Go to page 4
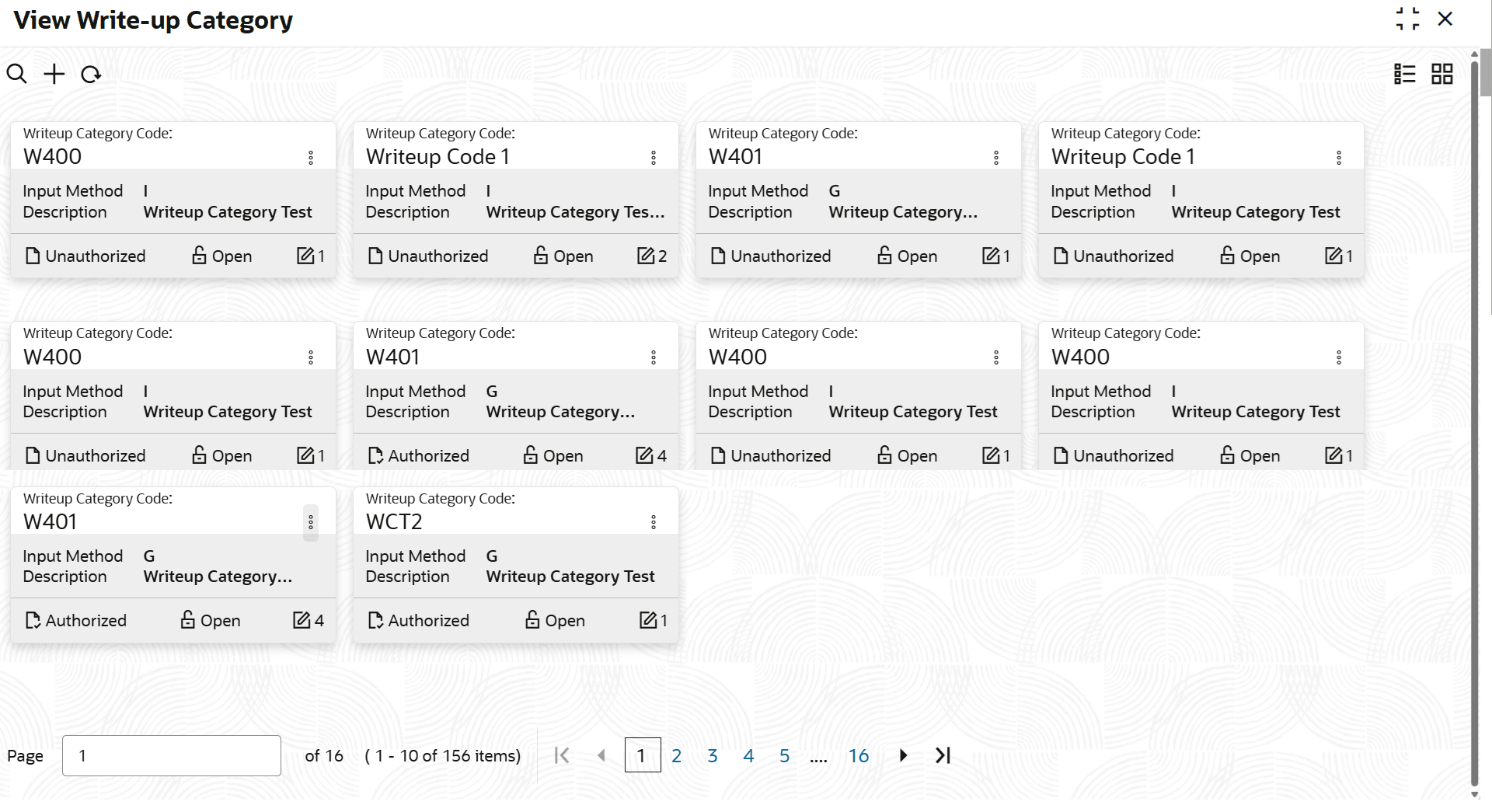Viewport: 1492px width, 812px height. coord(748,755)
